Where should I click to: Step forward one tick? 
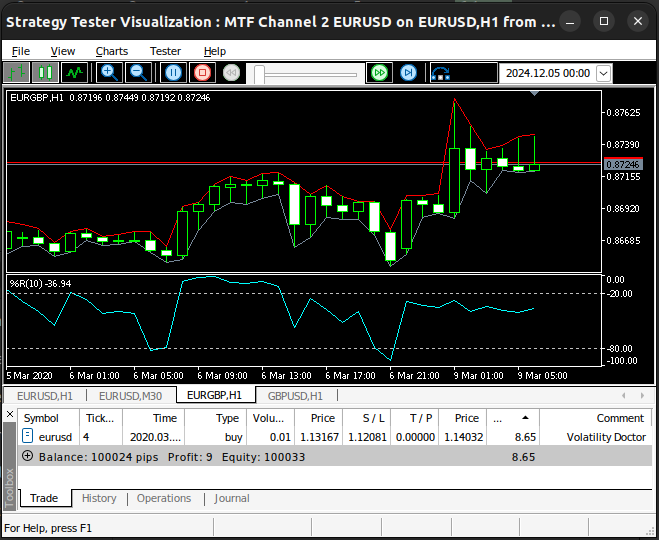pyautogui.click(x=408, y=73)
